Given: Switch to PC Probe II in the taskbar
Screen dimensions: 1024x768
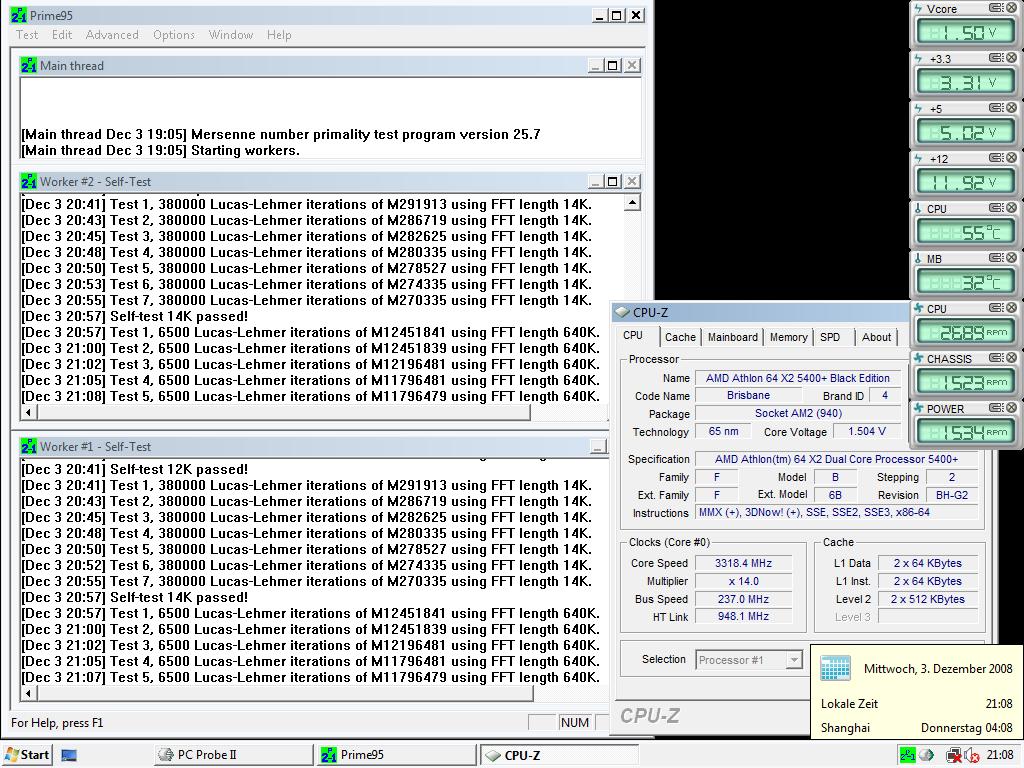Looking at the screenshot, I should click(x=234, y=755).
